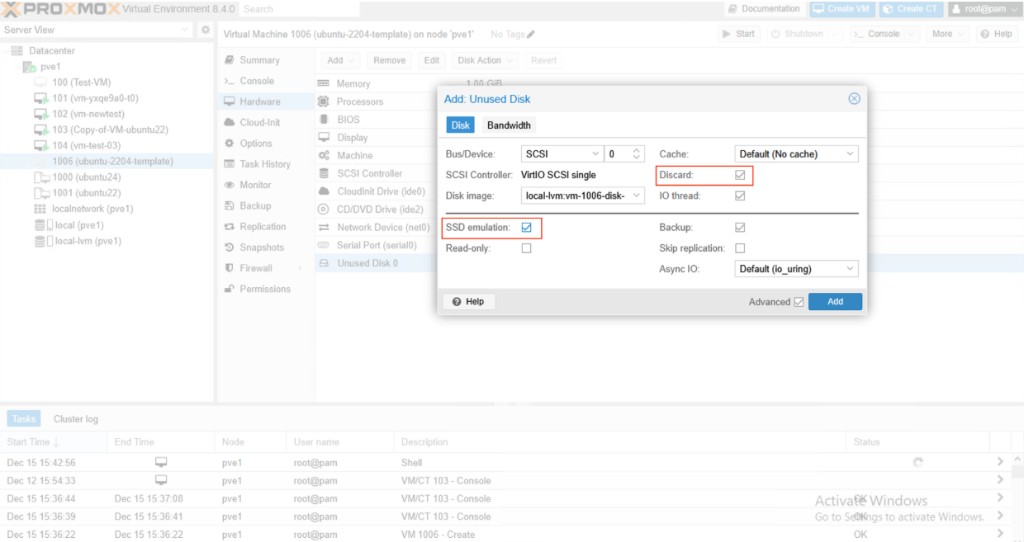This screenshot has height=542, width=1024.
Task: Click the template icon for 1000 (ubuntu24)
Action: [41, 177]
